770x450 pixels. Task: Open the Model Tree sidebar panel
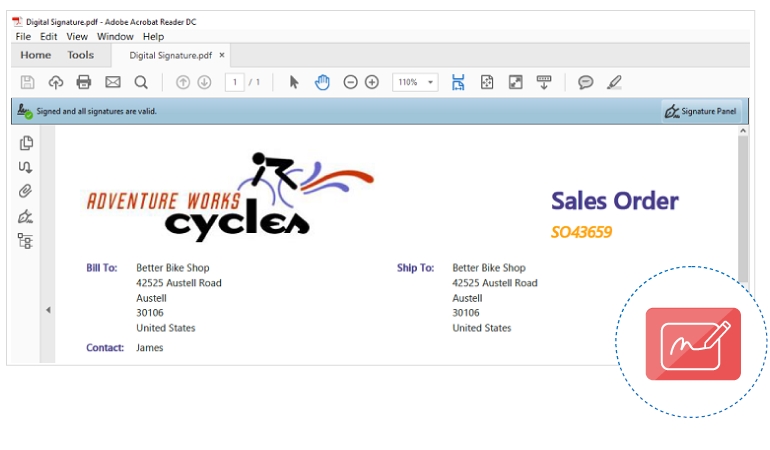26,240
